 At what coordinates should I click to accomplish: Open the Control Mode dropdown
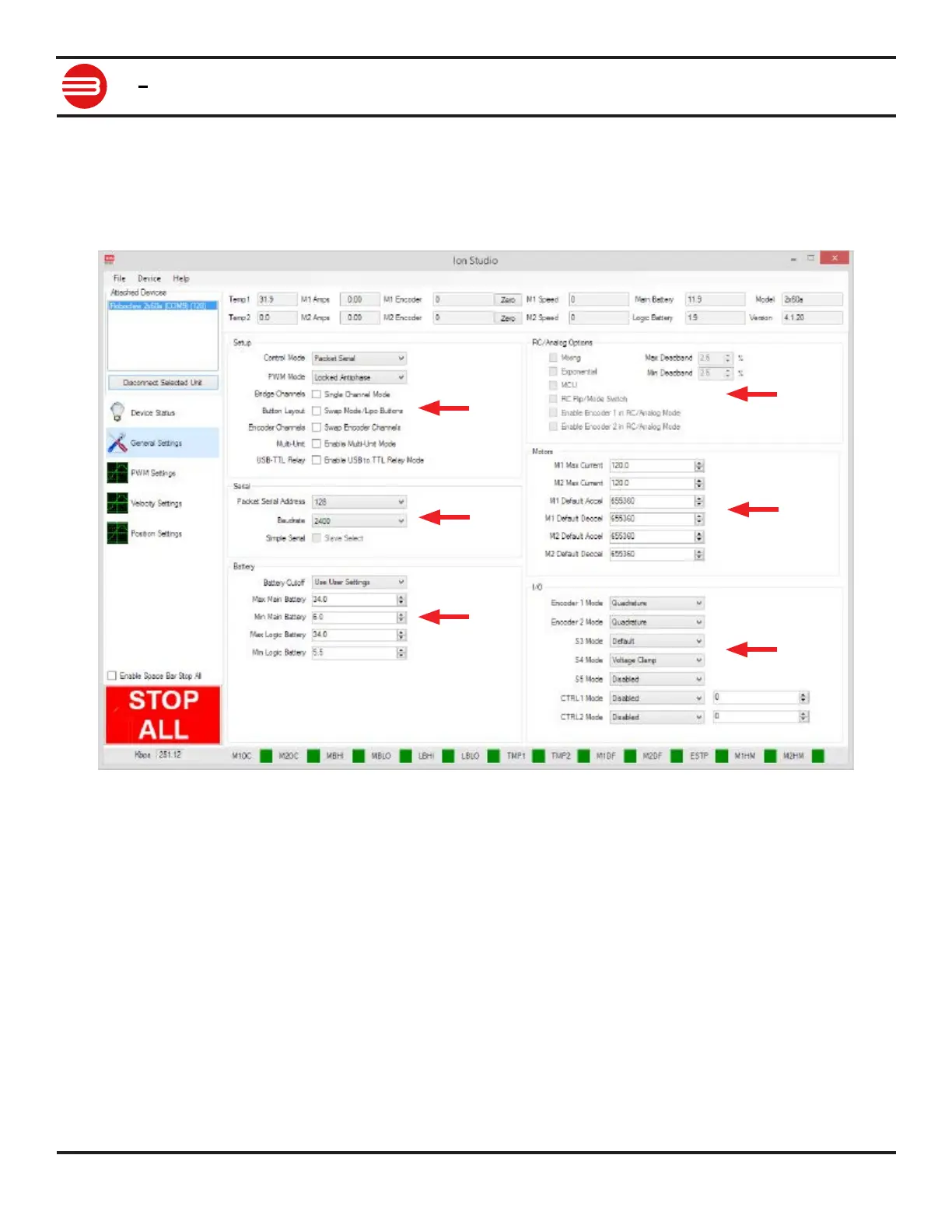[x=359, y=359]
